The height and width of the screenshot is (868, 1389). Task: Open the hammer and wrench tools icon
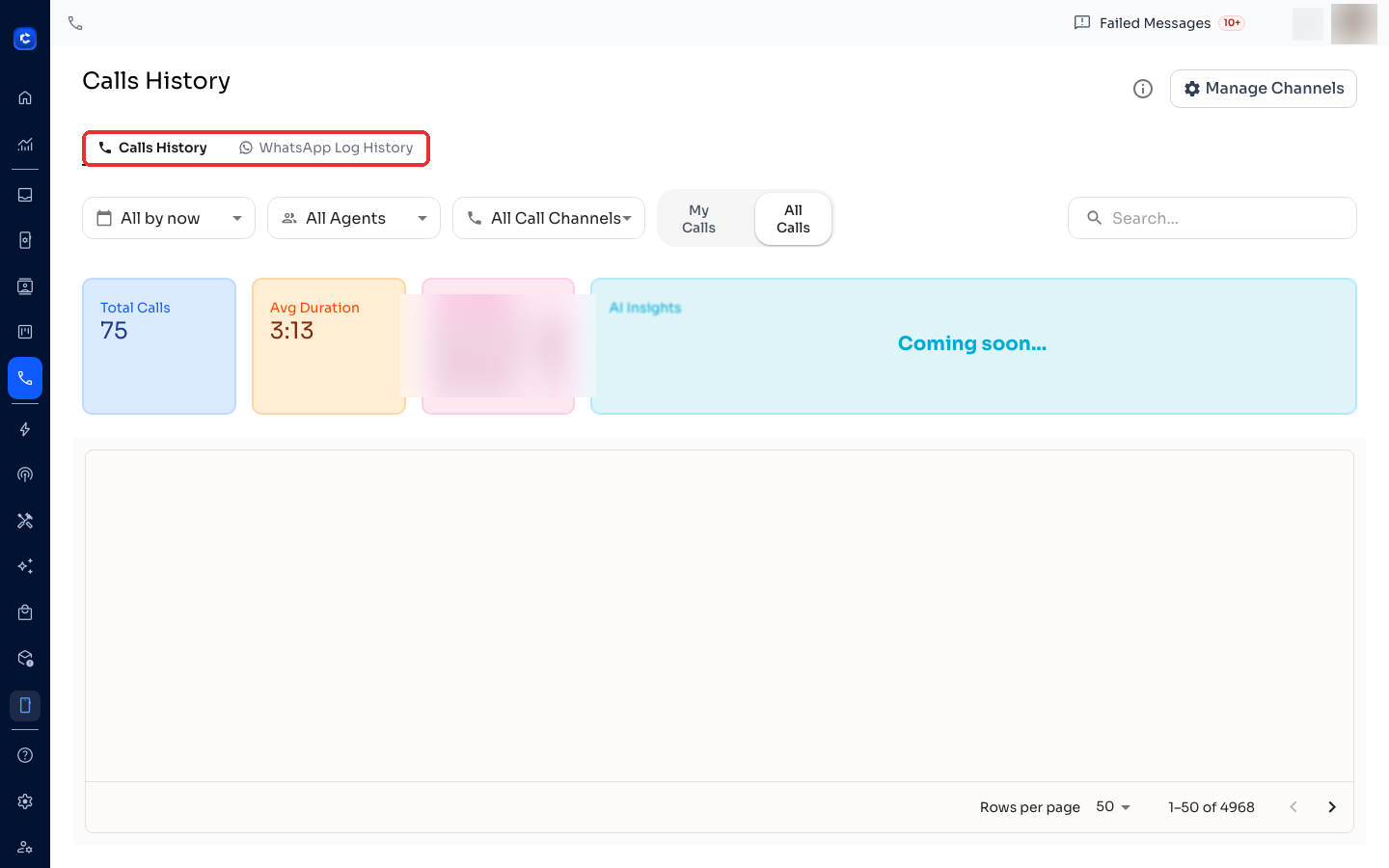[25, 521]
